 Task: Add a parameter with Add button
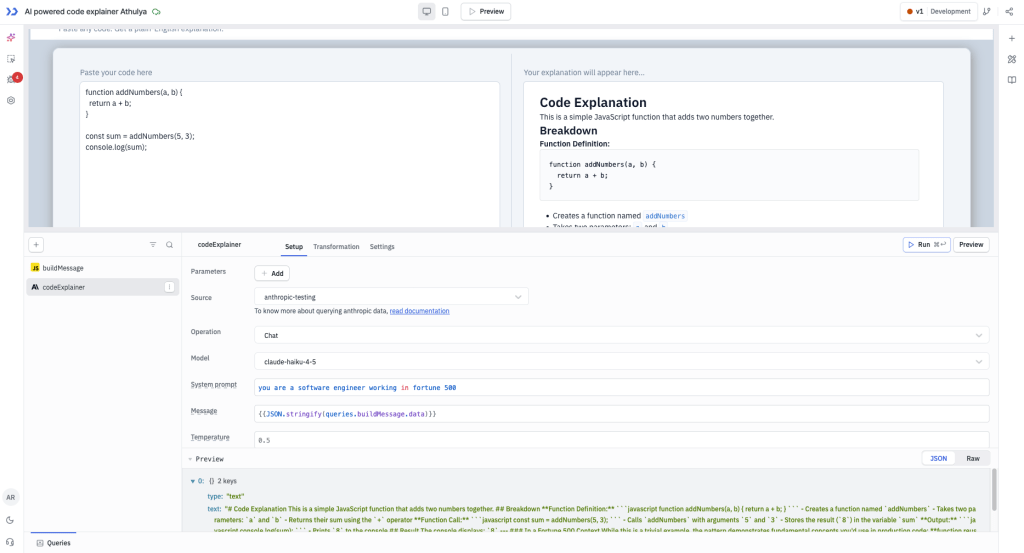pyautogui.click(x=272, y=274)
